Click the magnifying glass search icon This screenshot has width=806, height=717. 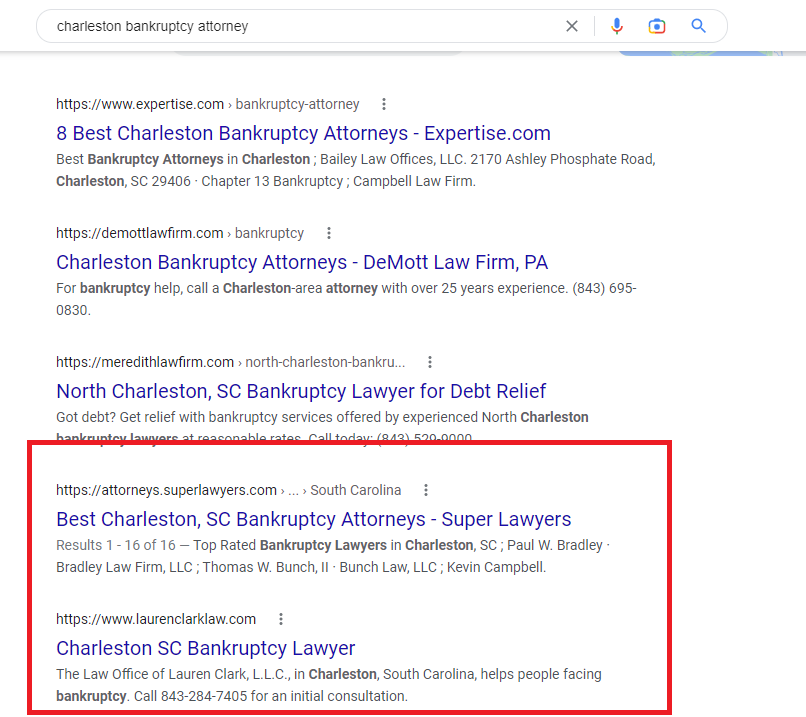coord(698,26)
